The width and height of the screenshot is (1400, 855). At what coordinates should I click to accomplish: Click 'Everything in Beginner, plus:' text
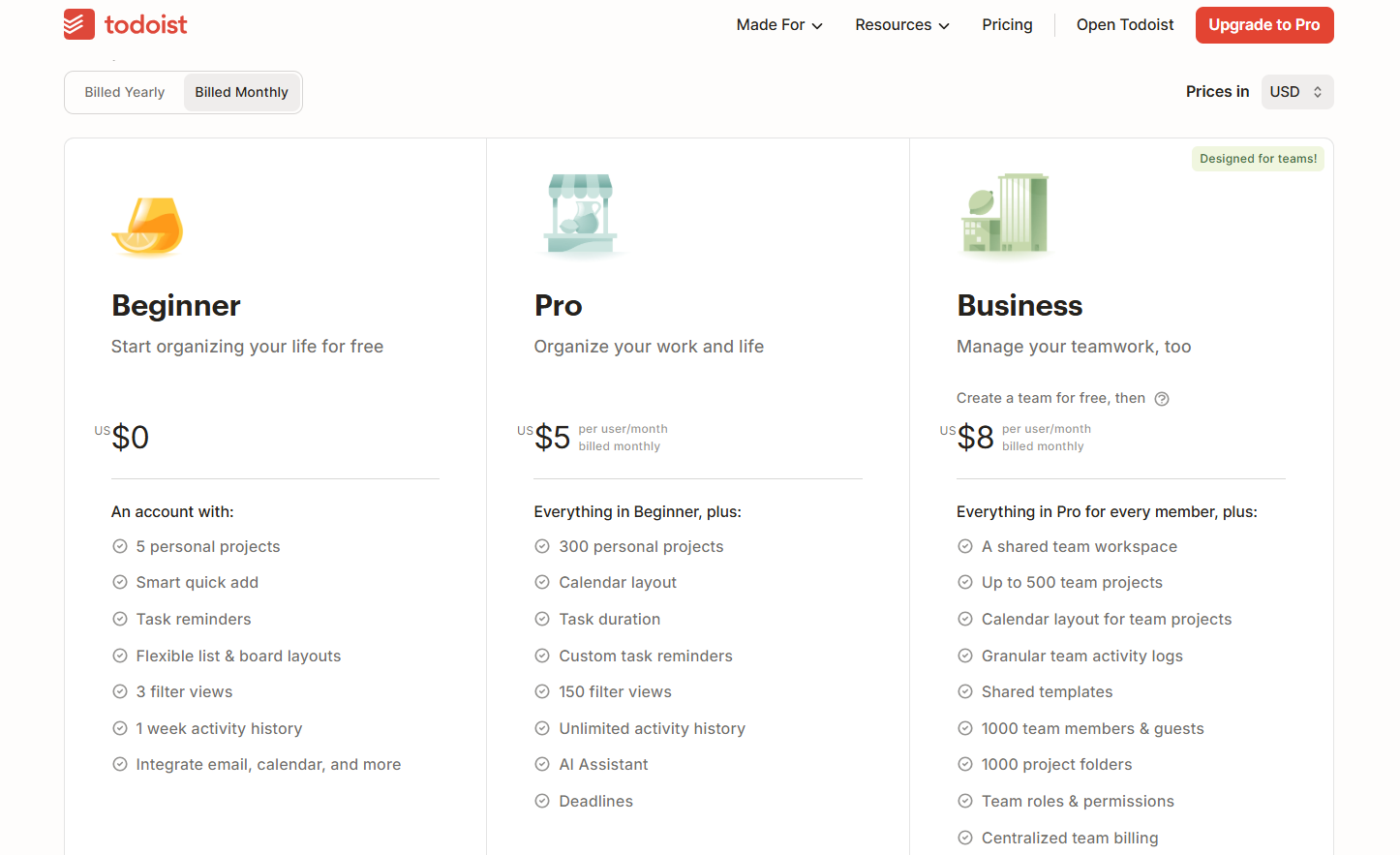[638, 511]
